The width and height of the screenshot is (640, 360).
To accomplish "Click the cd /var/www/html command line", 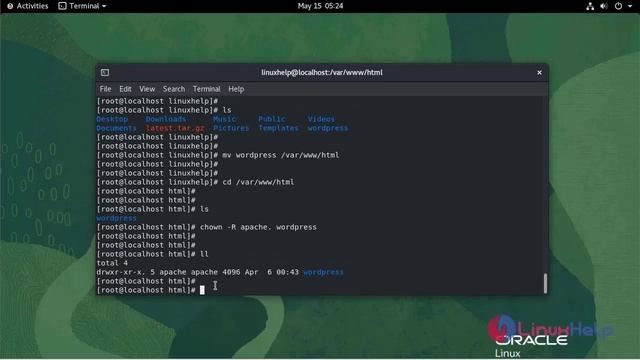I will click(x=258, y=182).
